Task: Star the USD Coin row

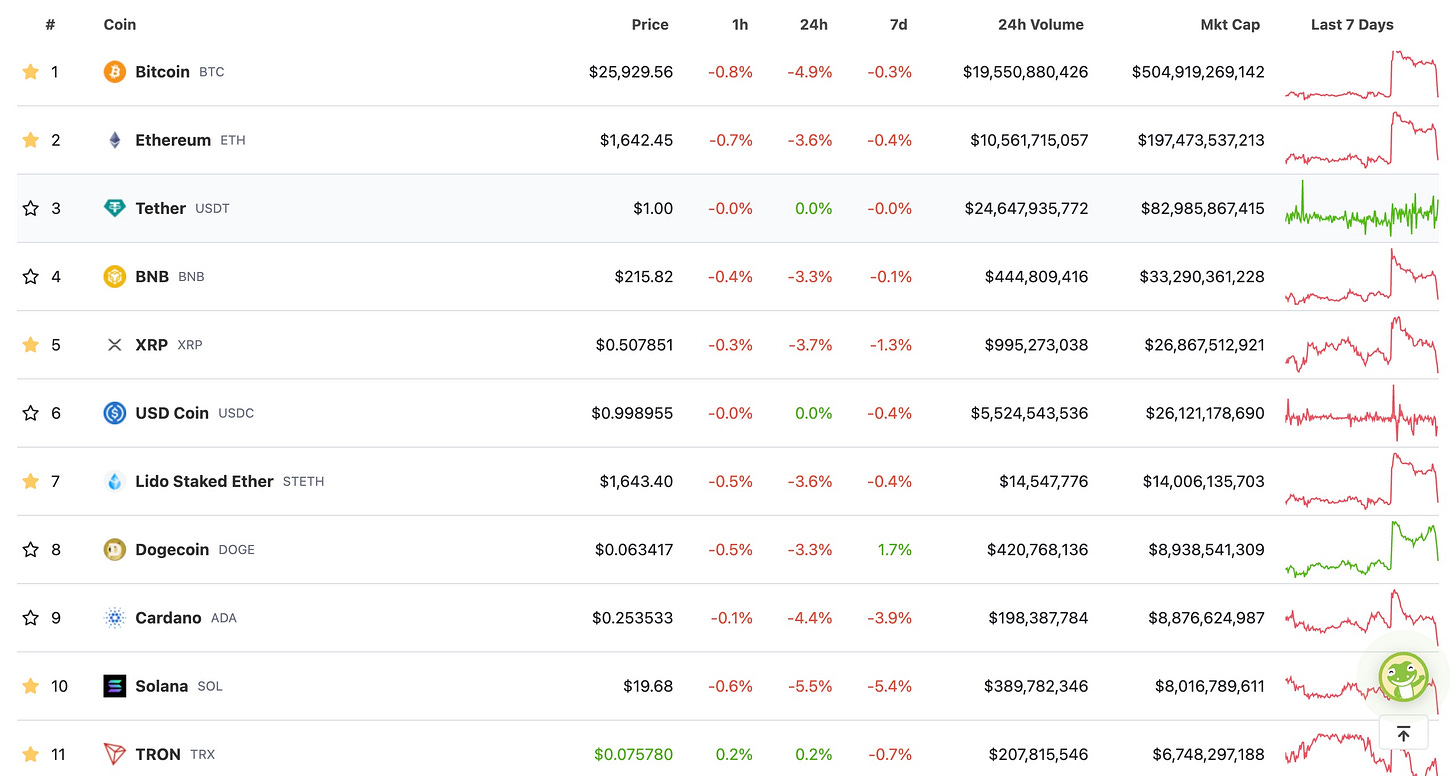Action: point(30,413)
